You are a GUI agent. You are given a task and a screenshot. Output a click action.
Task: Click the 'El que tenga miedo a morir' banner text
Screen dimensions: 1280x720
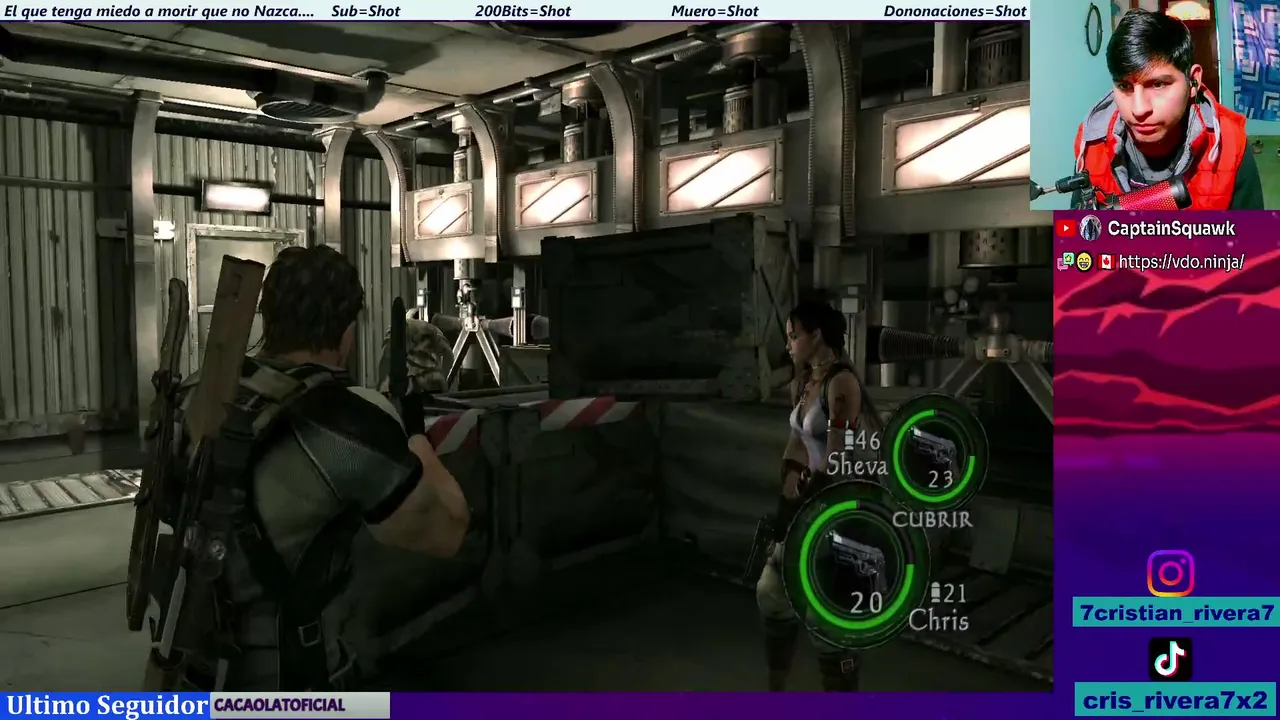(x=159, y=11)
